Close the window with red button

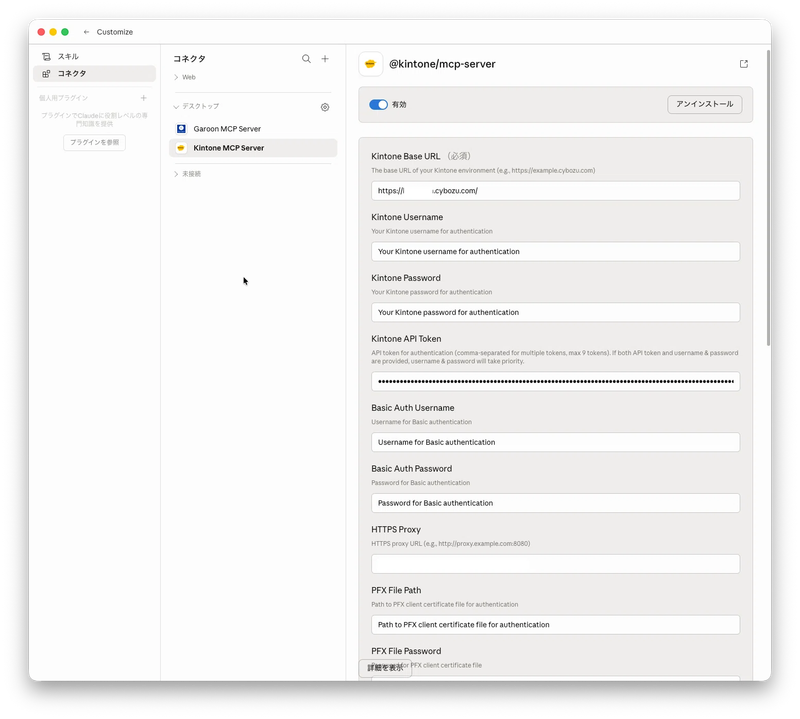(41, 32)
